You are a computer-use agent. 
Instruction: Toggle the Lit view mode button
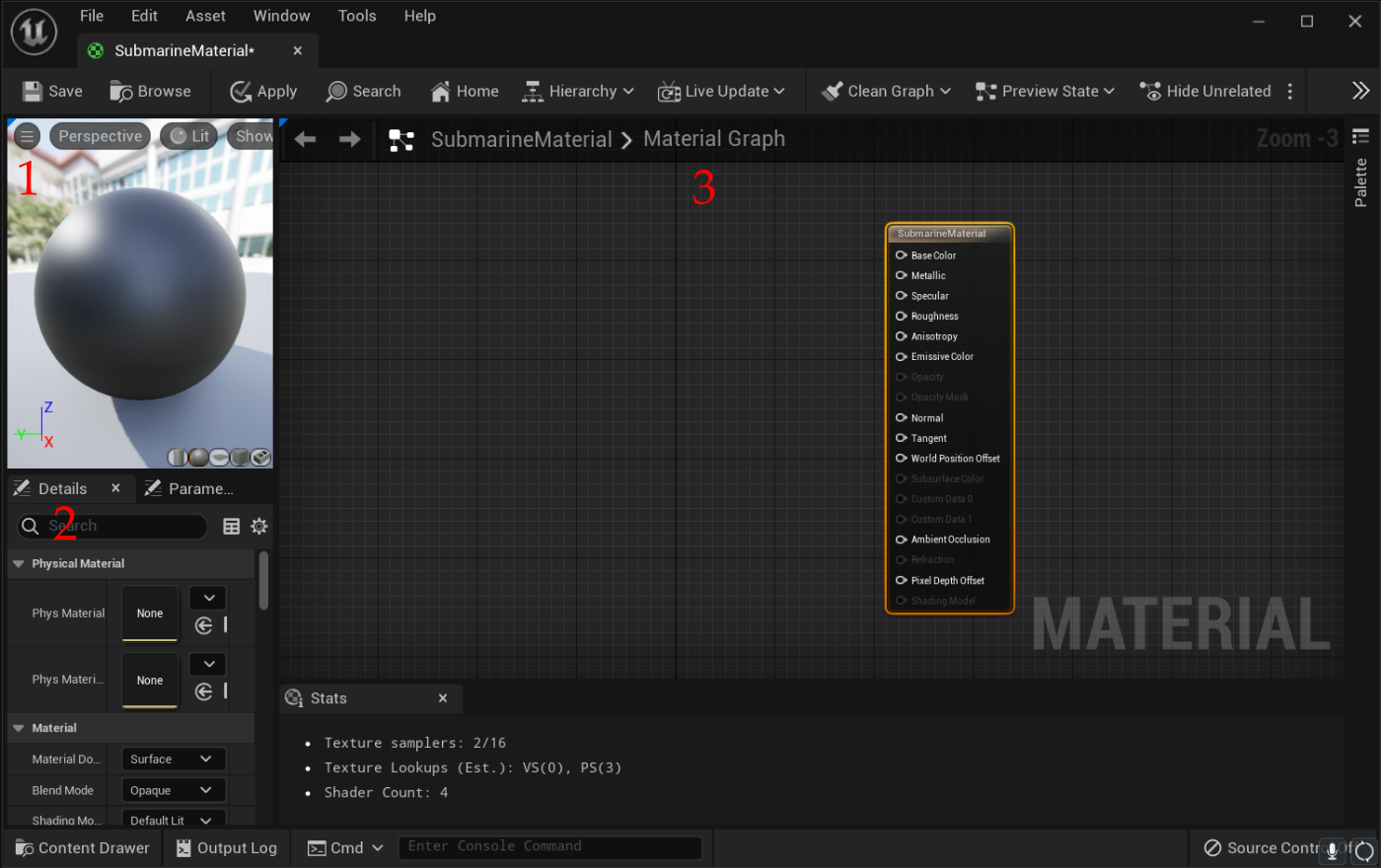point(188,136)
